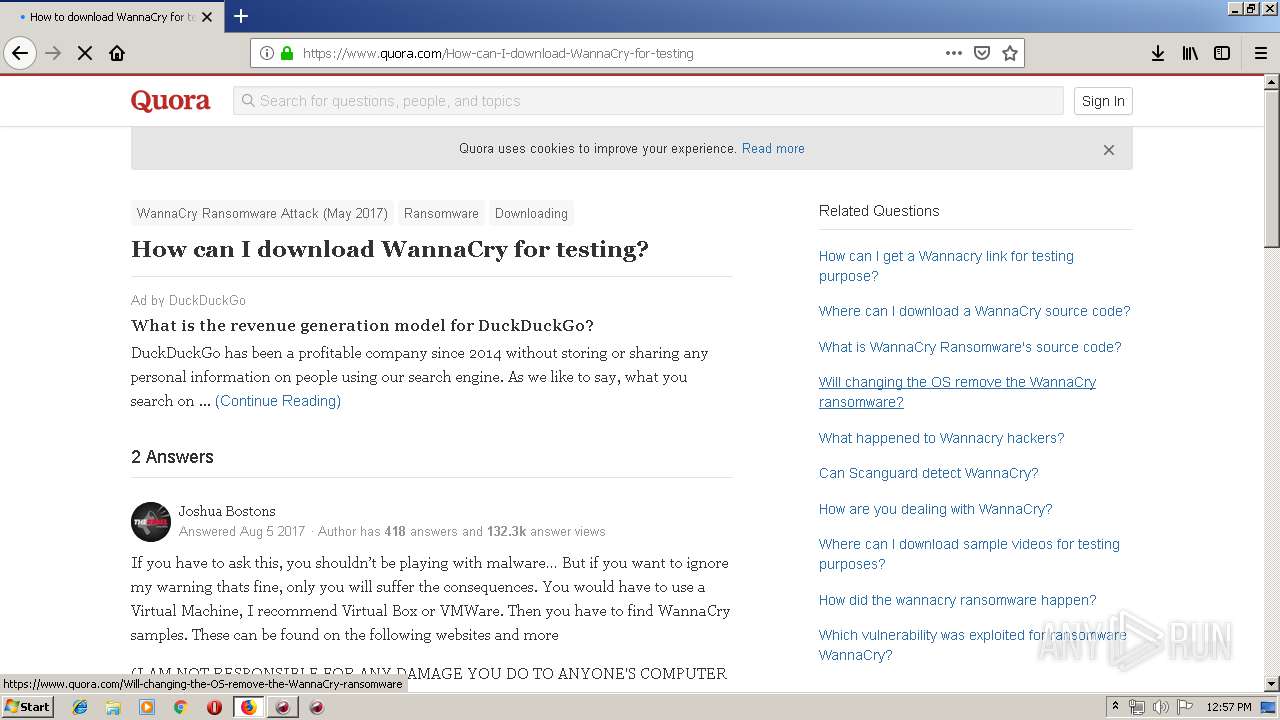
Task: Switch to Firefox taskbar button
Action: (248, 707)
